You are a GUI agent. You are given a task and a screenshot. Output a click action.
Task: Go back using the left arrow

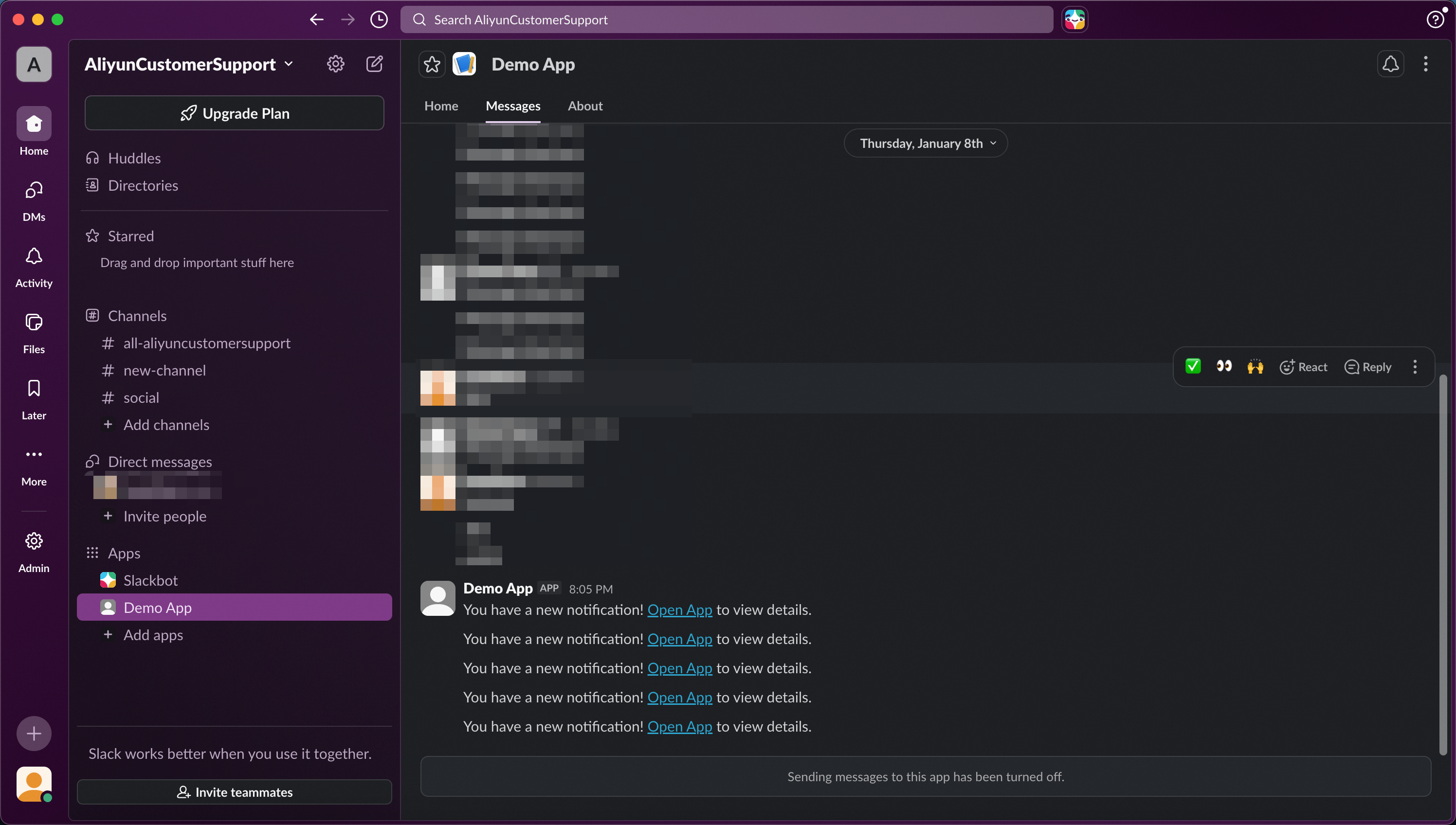(316, 20)
